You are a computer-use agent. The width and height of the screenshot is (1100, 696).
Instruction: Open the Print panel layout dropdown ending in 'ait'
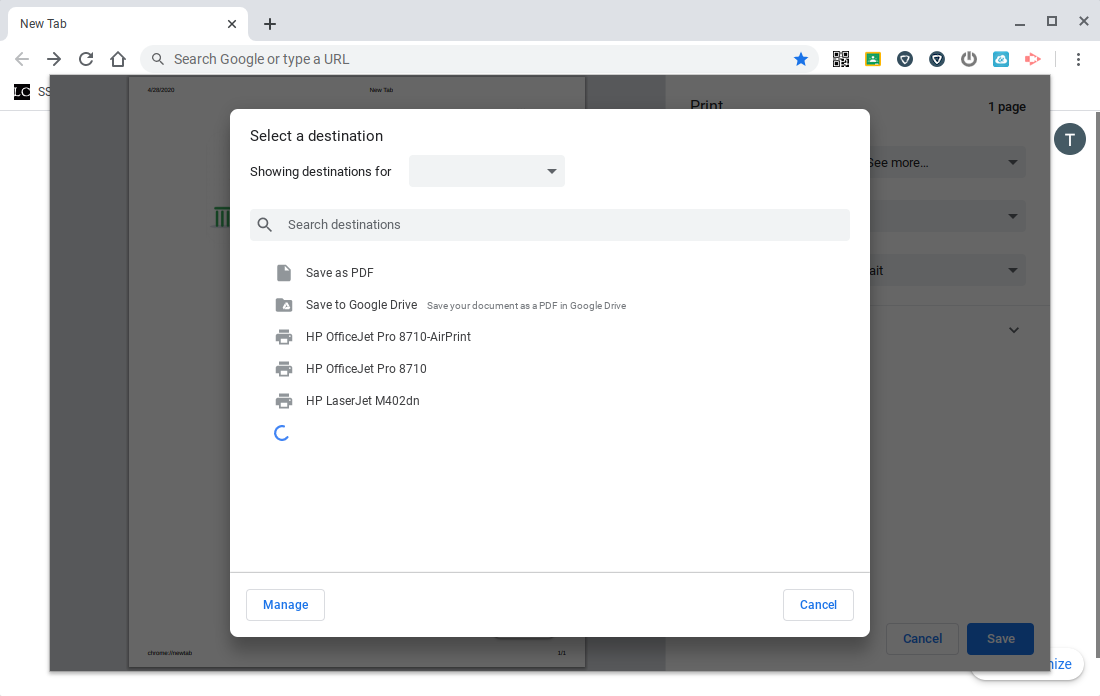tap(948, 270)
